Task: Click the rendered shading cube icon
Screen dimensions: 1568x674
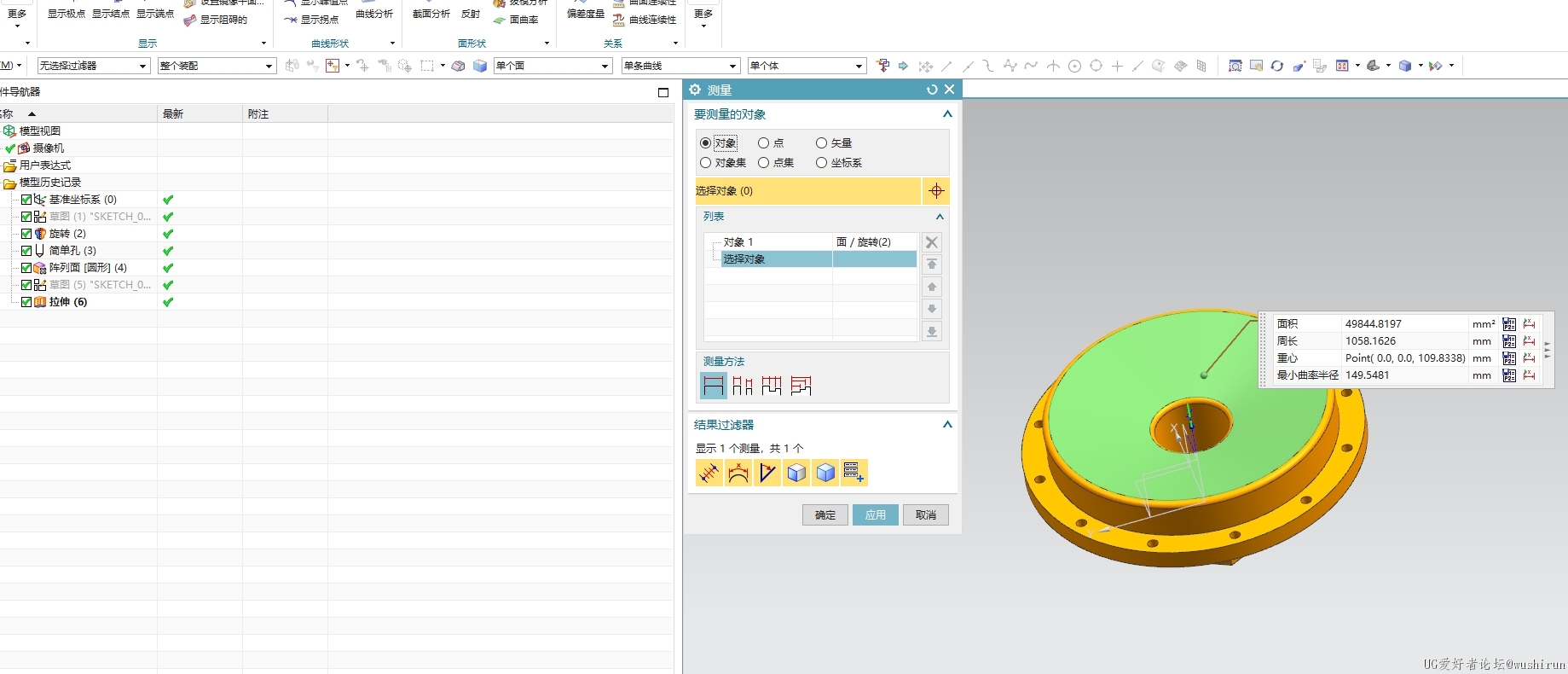Action: [1405, 66]
